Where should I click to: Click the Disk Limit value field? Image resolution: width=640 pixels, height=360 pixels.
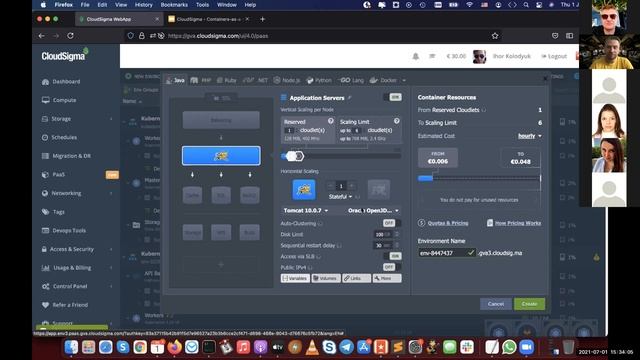pos(384,234)
